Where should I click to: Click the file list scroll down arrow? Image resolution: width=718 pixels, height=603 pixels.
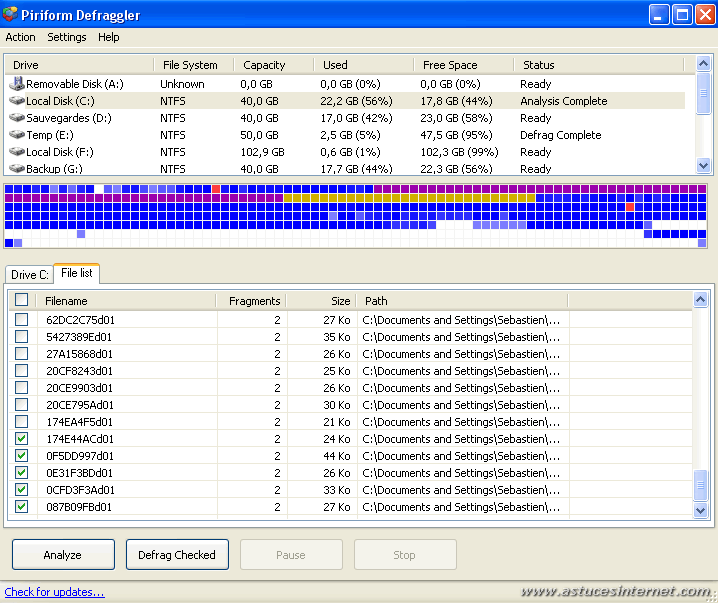[701, 510]
